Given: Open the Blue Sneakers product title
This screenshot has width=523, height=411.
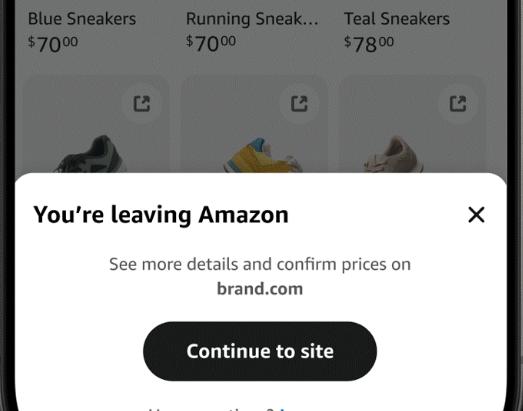Looking at the screenshot, I should [x=82, y=19].
